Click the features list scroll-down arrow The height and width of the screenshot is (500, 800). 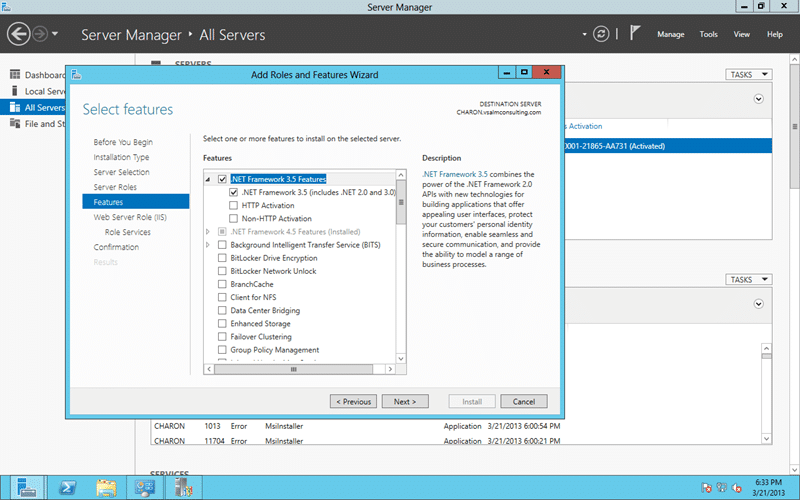pos(401,359)
